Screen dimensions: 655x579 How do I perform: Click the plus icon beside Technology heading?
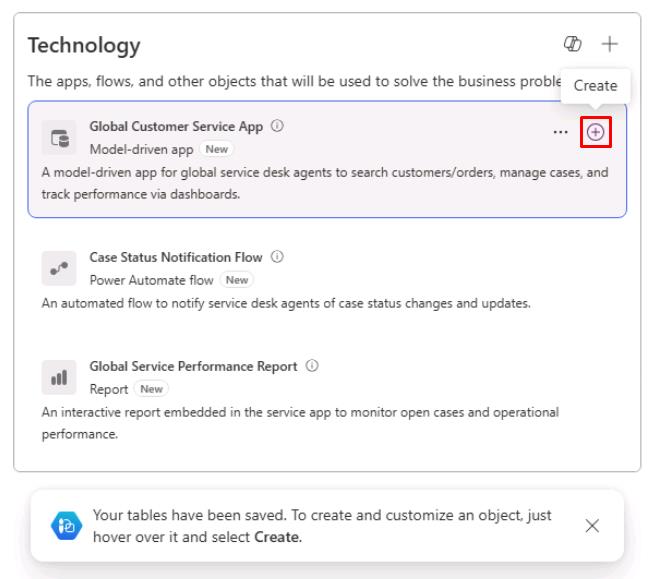(609, 43)
